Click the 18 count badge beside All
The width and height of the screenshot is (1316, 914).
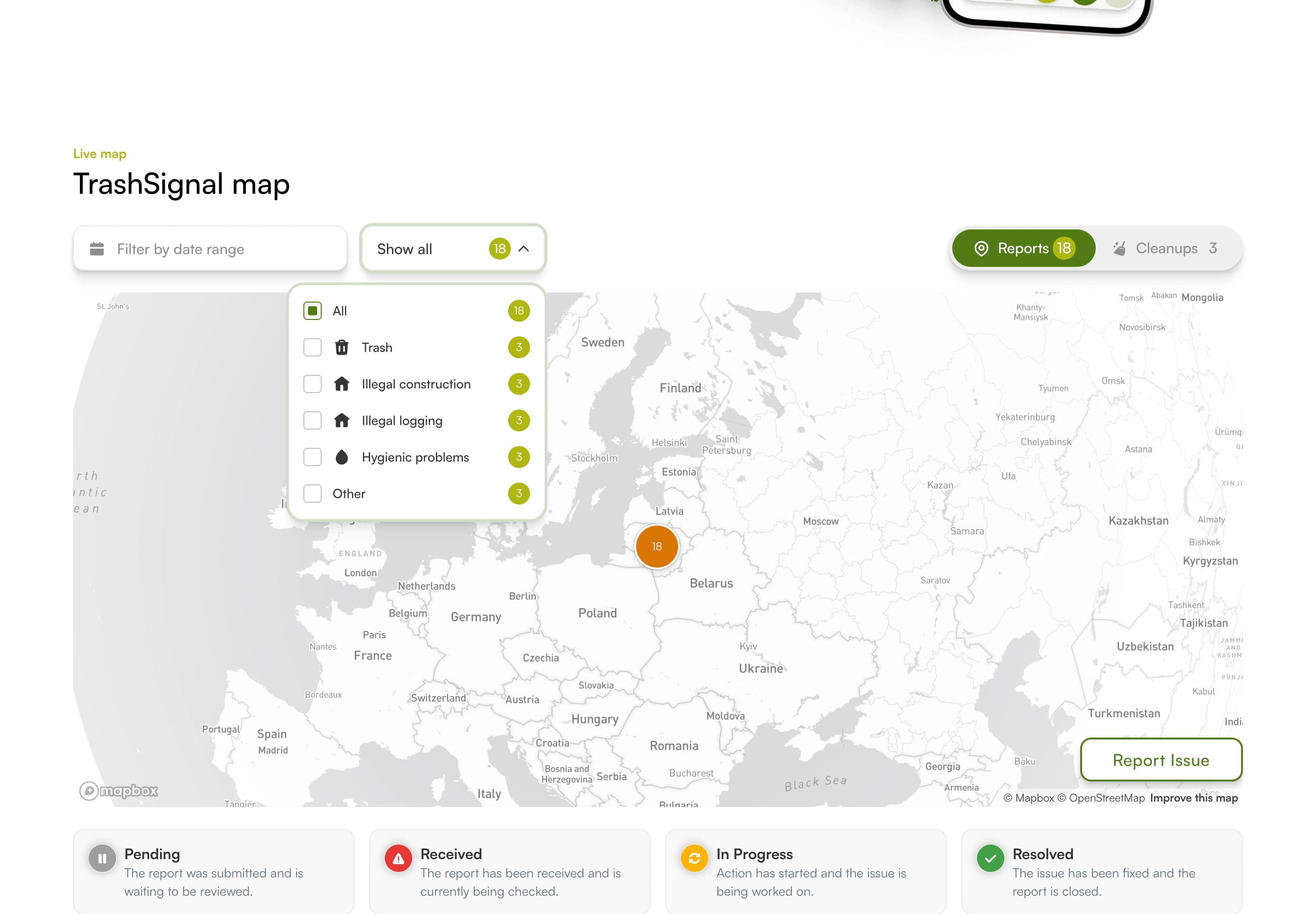pos(519,310)
